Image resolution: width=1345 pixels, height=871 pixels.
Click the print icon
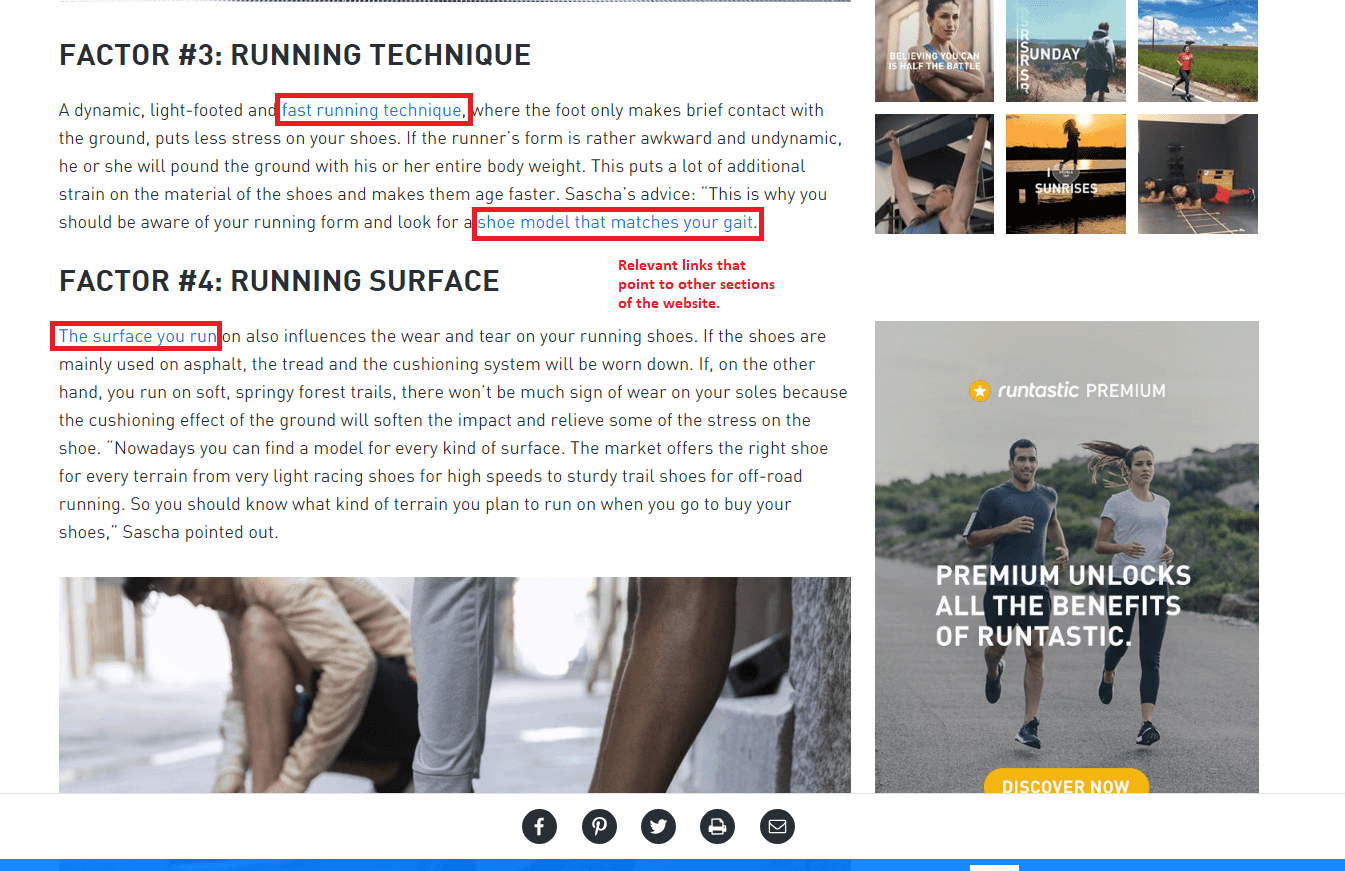click(717, 827)
